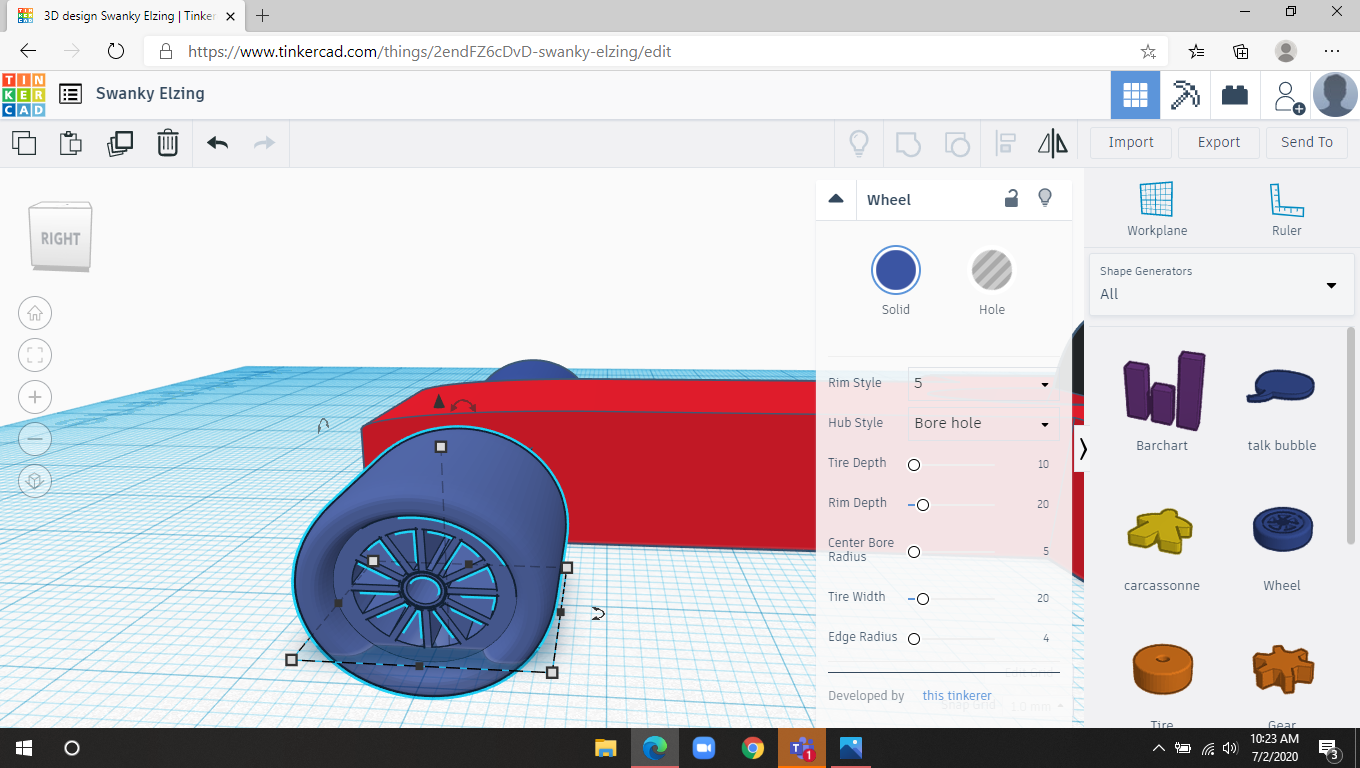1360x768 pixels.
Task: Switch to 3D design grid view
Action: tap(1135, 95)
